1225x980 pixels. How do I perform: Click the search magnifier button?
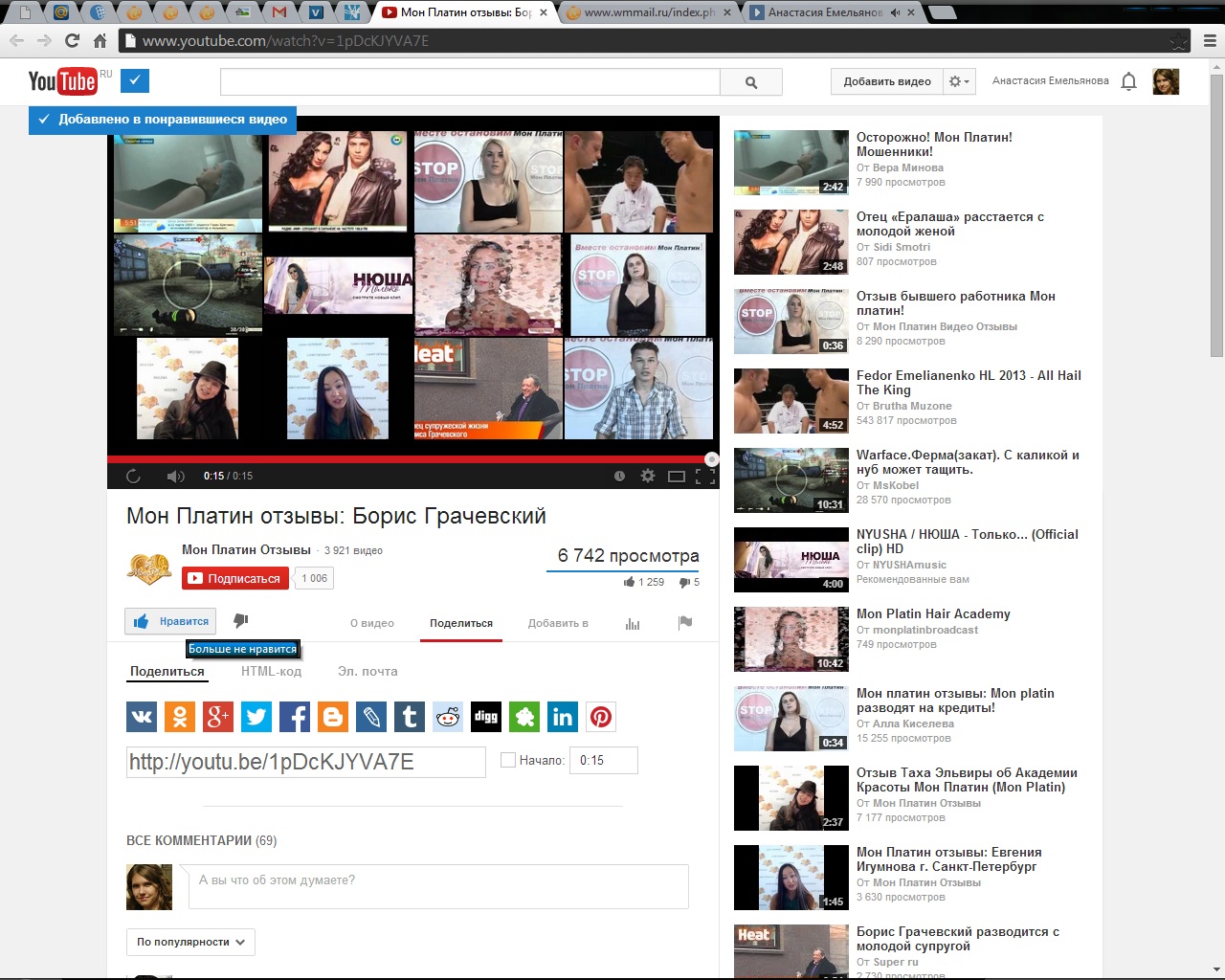click(x=751, y=82)
